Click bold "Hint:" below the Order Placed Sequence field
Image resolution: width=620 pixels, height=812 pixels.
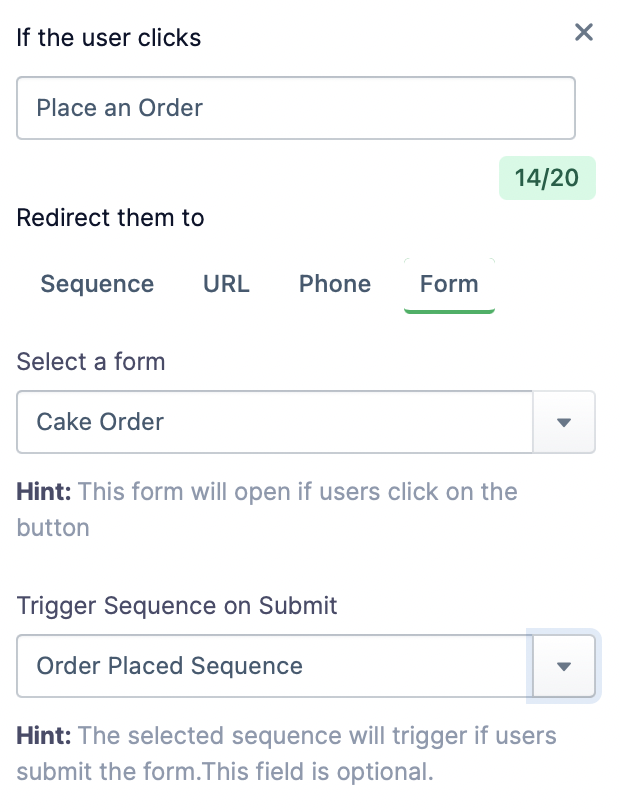point(44,737)
